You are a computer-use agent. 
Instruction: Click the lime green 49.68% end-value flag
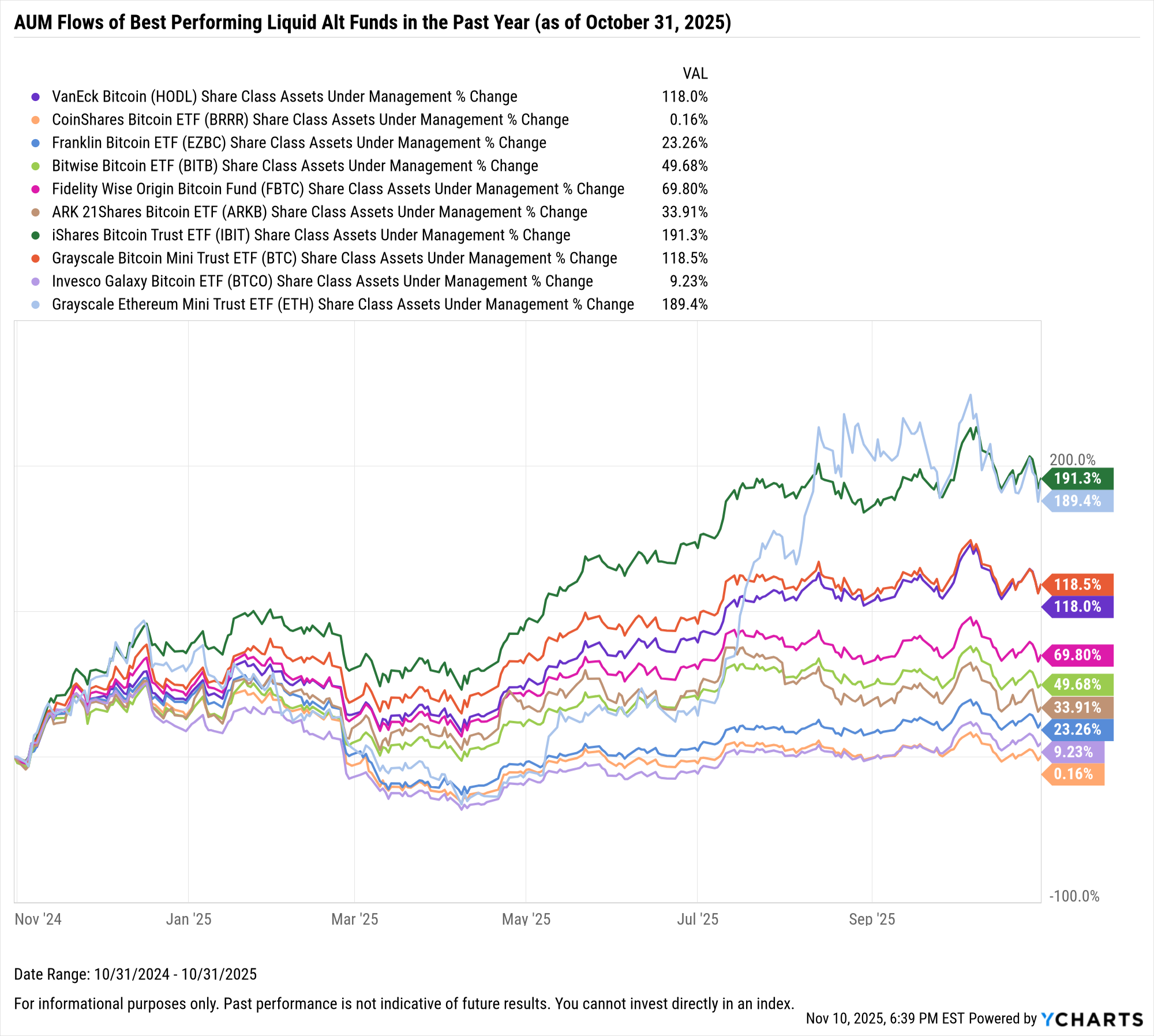point(1077,685)
